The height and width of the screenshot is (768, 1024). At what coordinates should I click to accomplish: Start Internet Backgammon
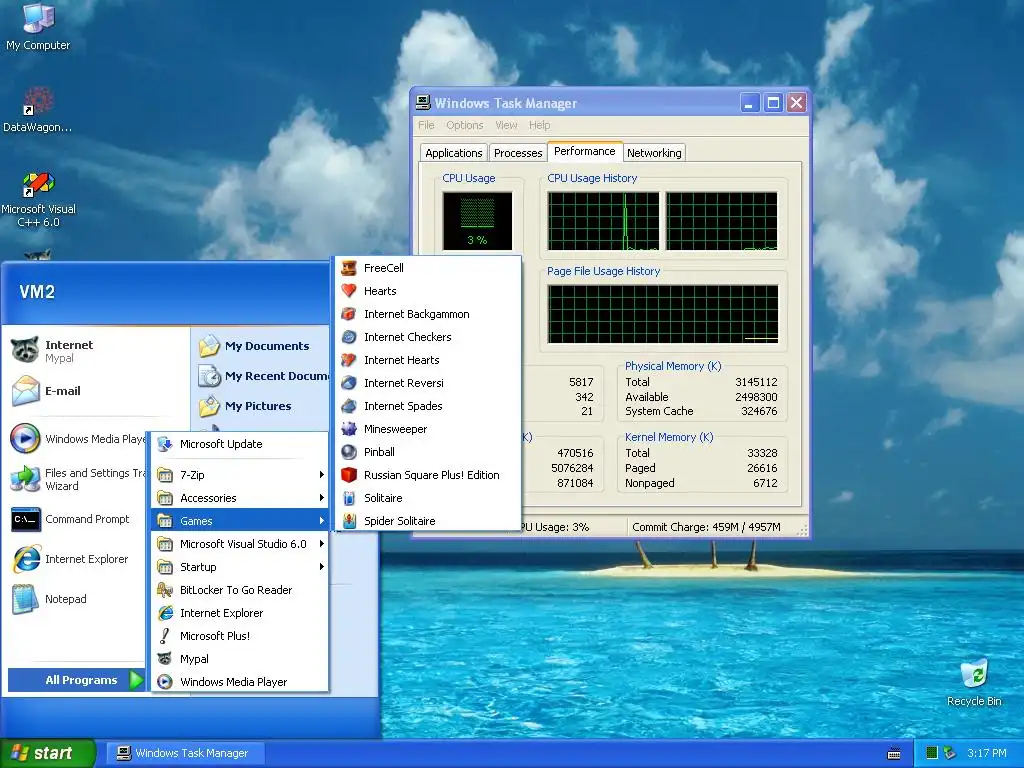click(428, 314)
